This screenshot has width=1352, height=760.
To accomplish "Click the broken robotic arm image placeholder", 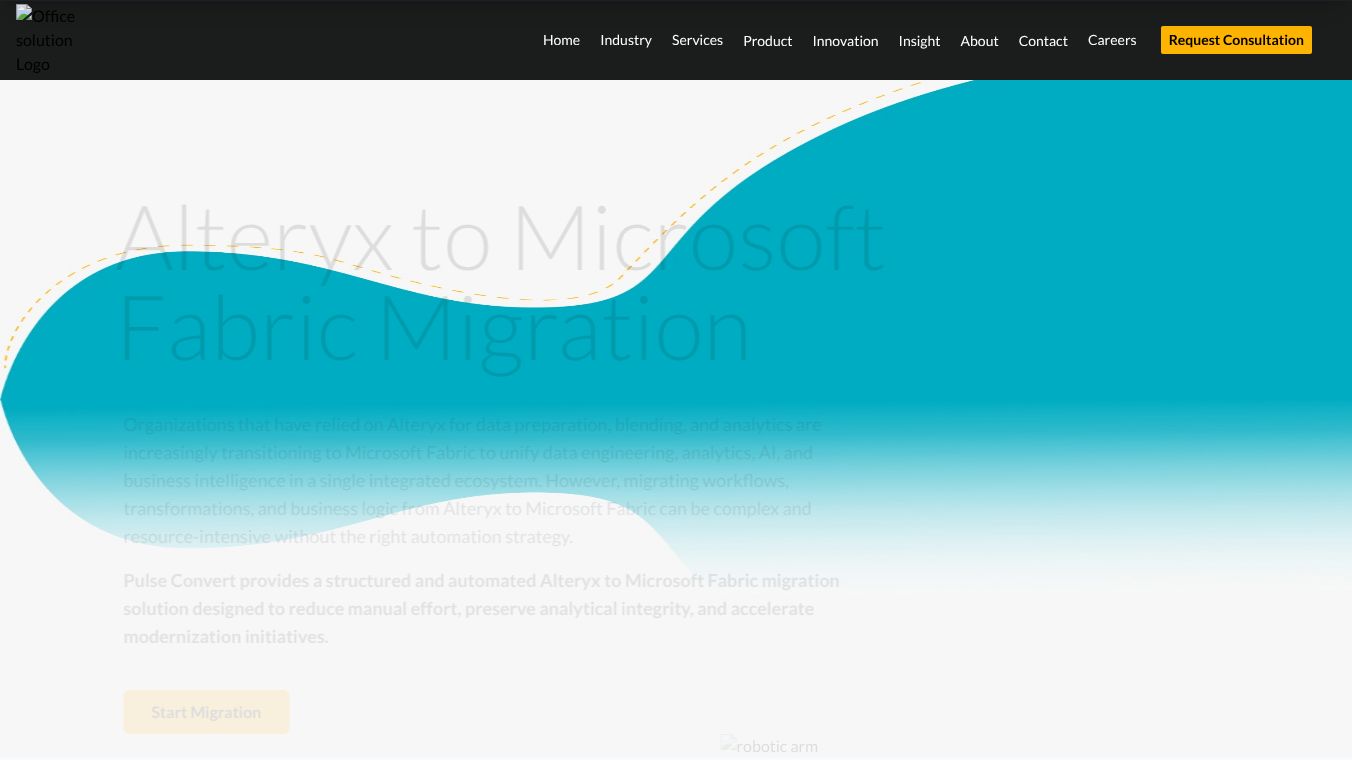I will [769, 746].
